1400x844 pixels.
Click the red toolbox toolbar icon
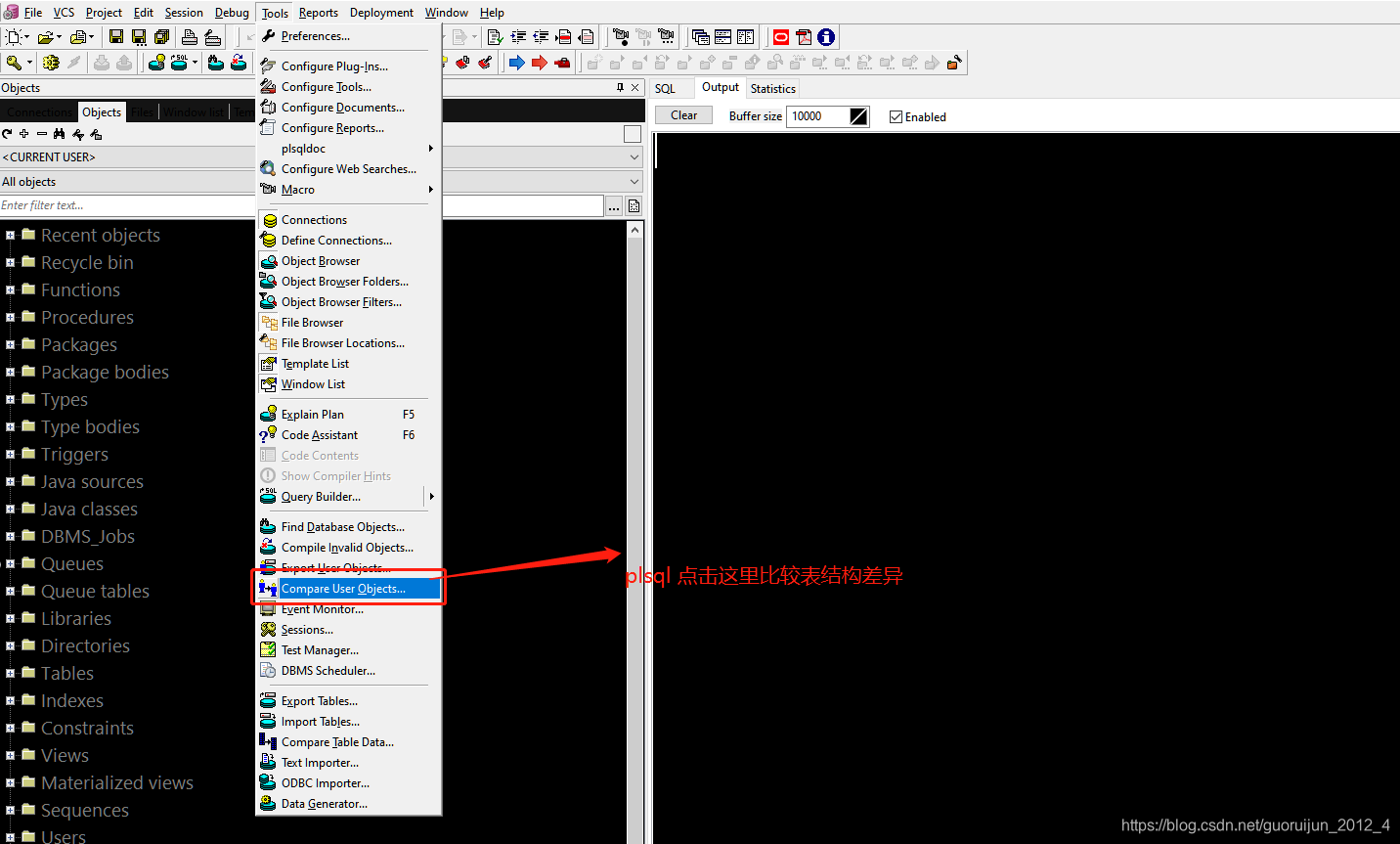[x=562, y=63]
